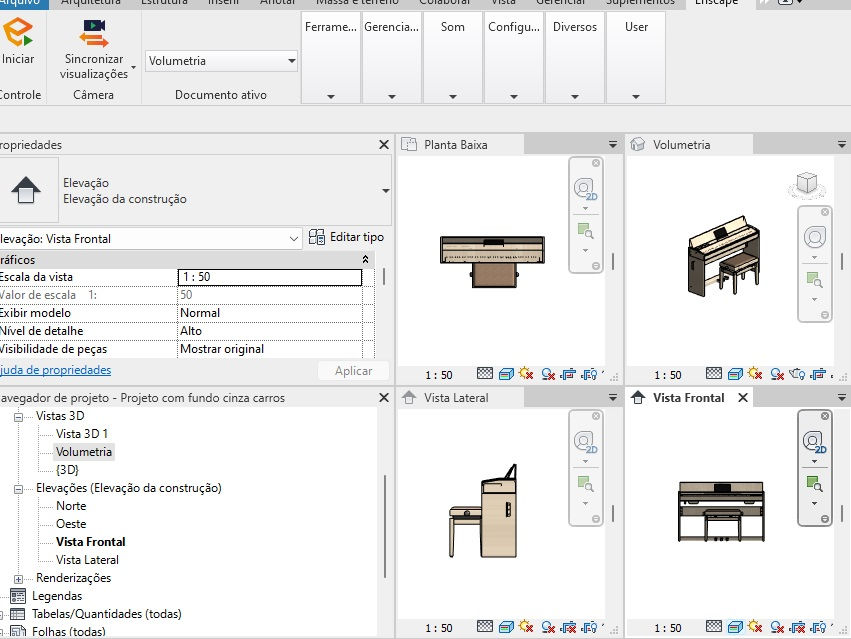Image resolution: width=851 pixels, height=639 pixels.
Task: Open detail level icon in Vista Frontal
Action: 714,627
